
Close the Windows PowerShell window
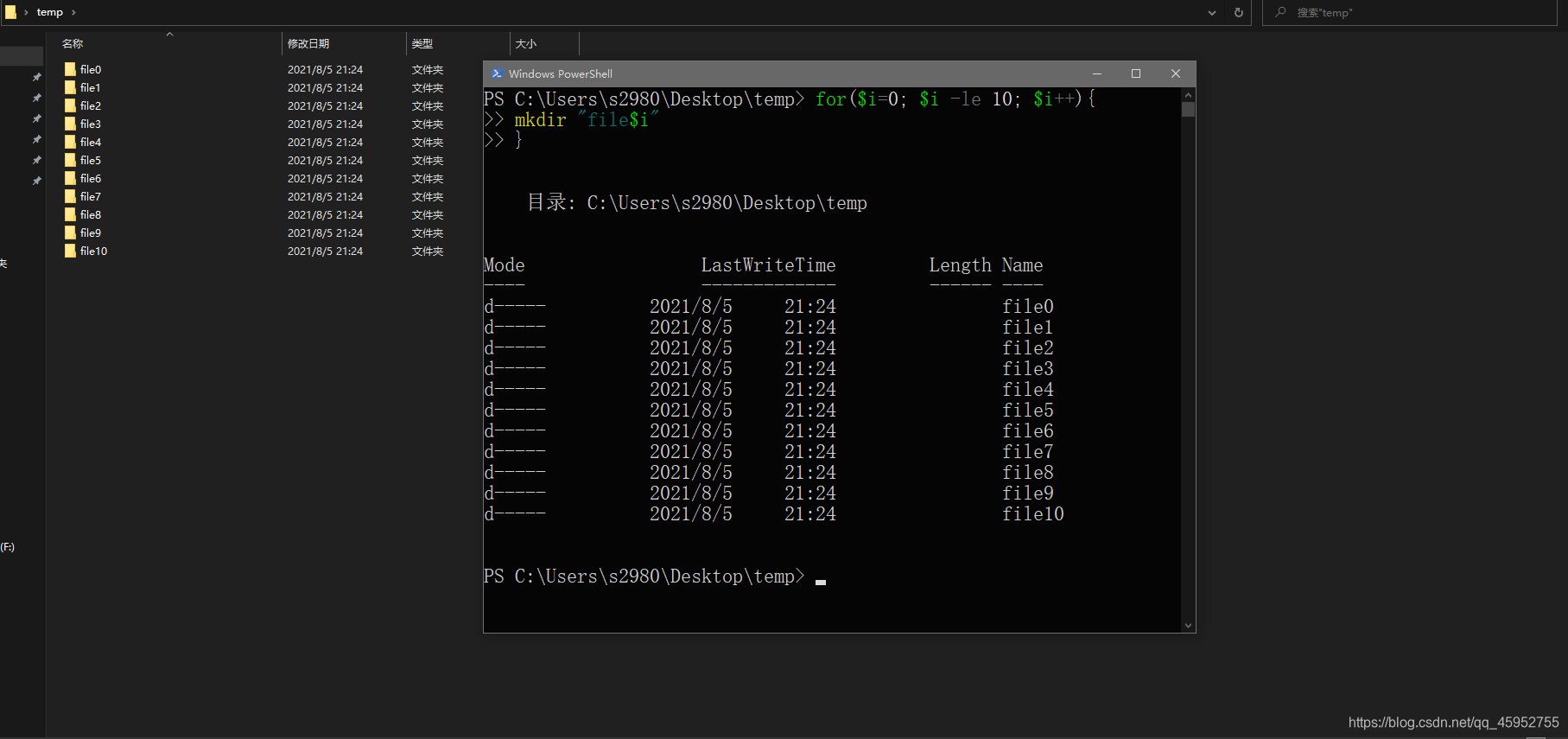click(x=1176, y=73)
